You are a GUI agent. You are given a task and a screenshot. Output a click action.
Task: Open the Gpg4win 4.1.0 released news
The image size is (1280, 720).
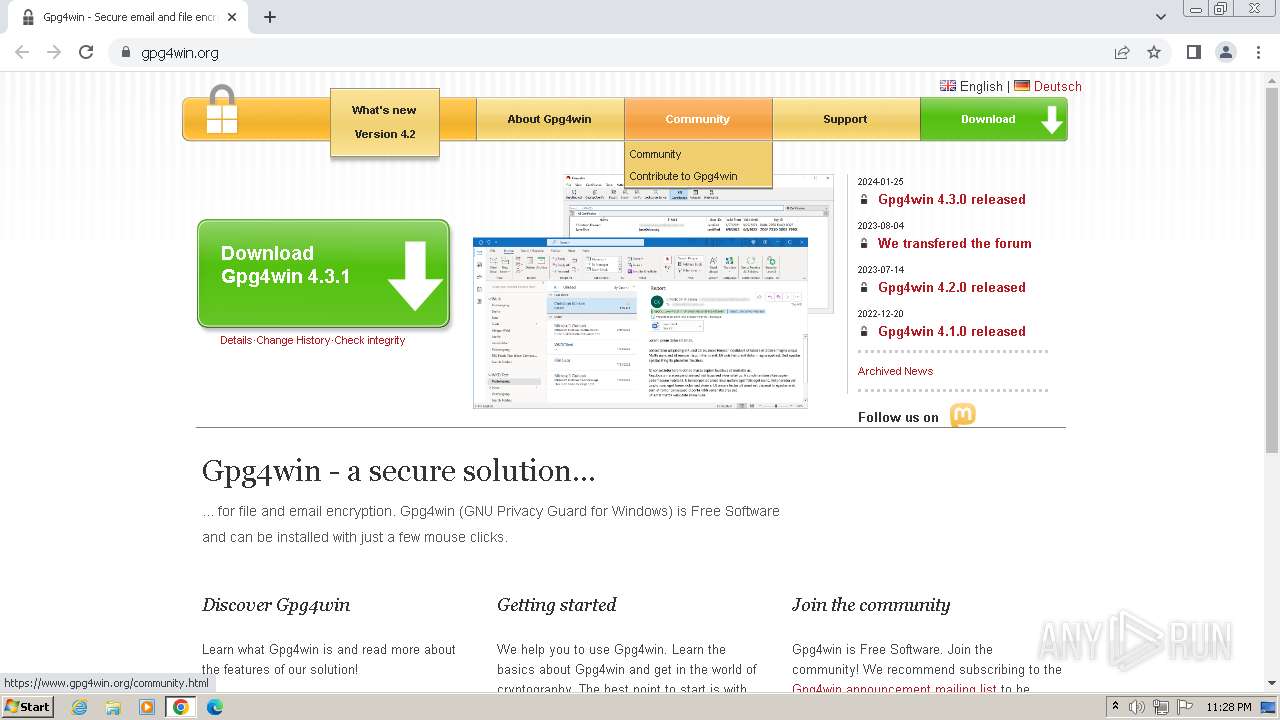point(952,331)
